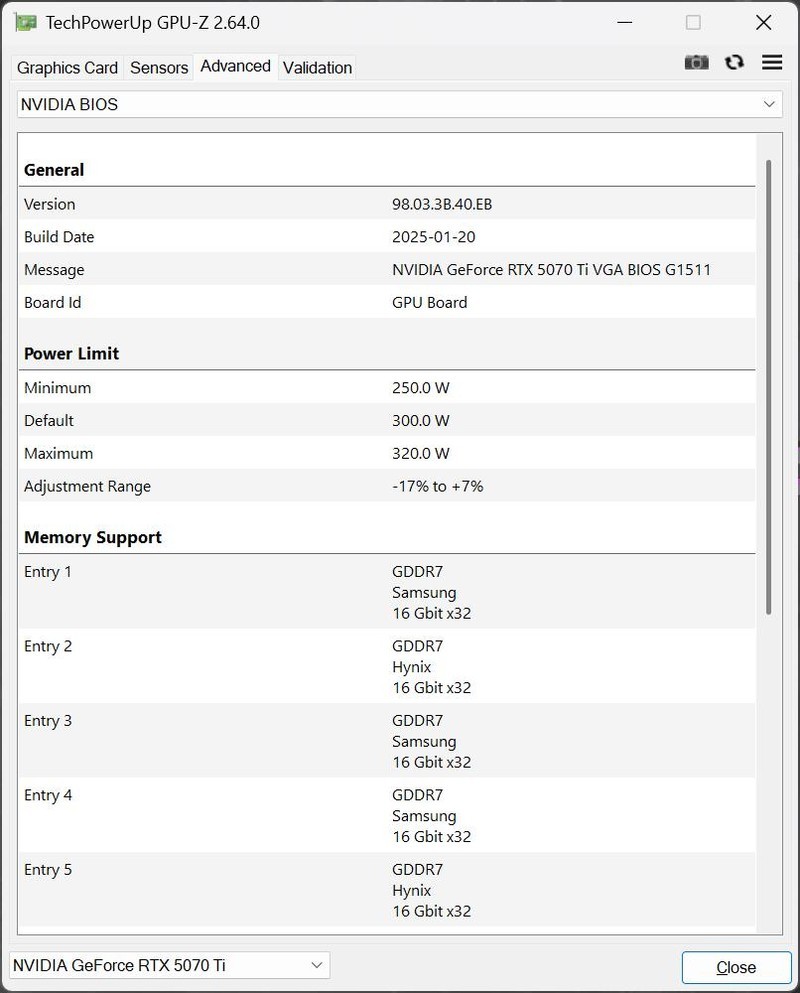800x993 pixels.
Task: Switch to the Graphics Card tab
Action: coord(66,67)
